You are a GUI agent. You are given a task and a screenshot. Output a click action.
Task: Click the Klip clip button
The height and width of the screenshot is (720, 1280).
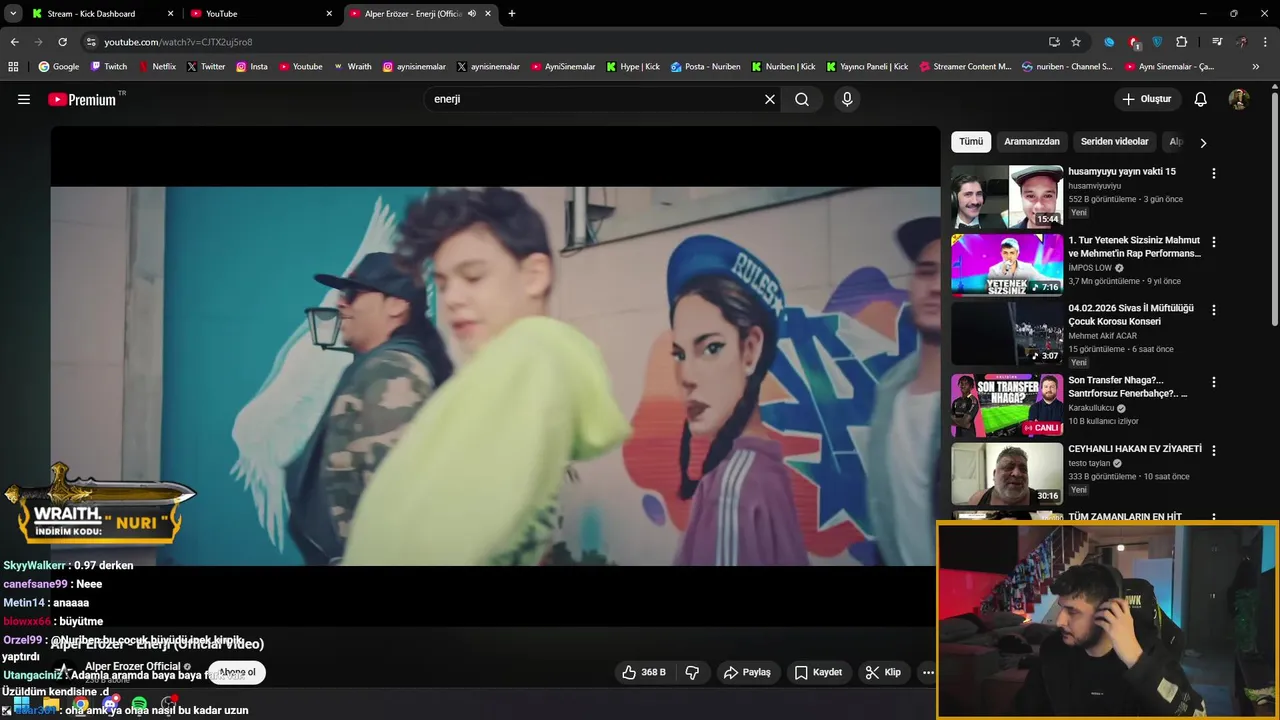(884, 672)
